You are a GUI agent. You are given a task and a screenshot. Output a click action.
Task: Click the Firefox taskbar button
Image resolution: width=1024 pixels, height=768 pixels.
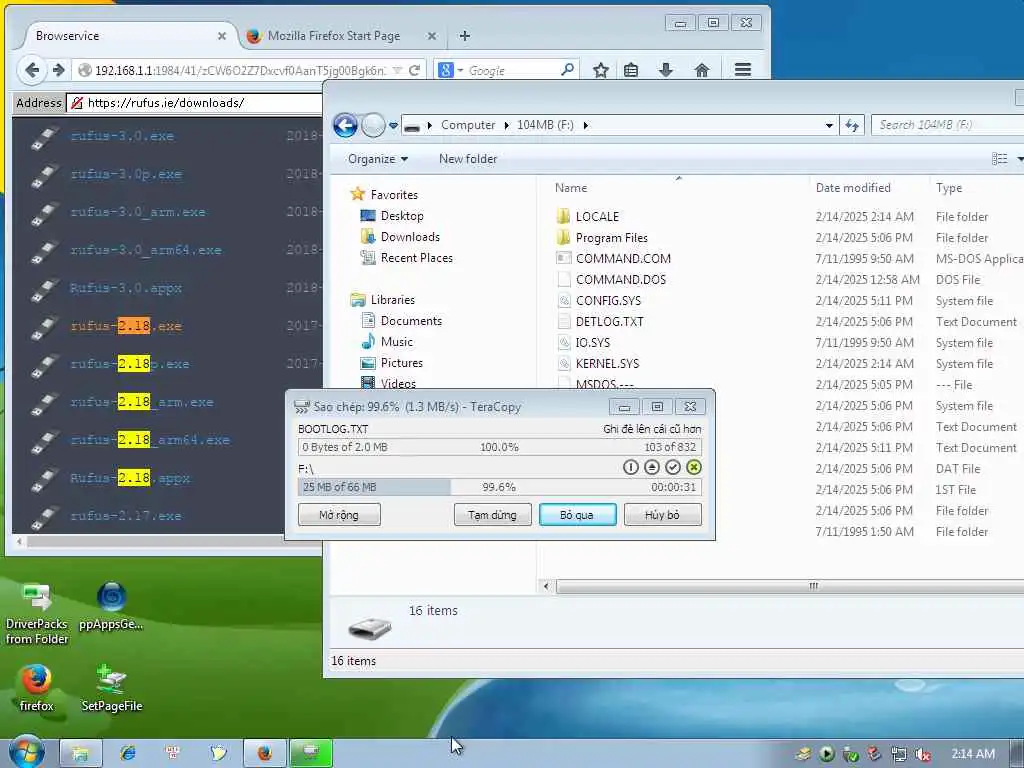coord(264,753)
